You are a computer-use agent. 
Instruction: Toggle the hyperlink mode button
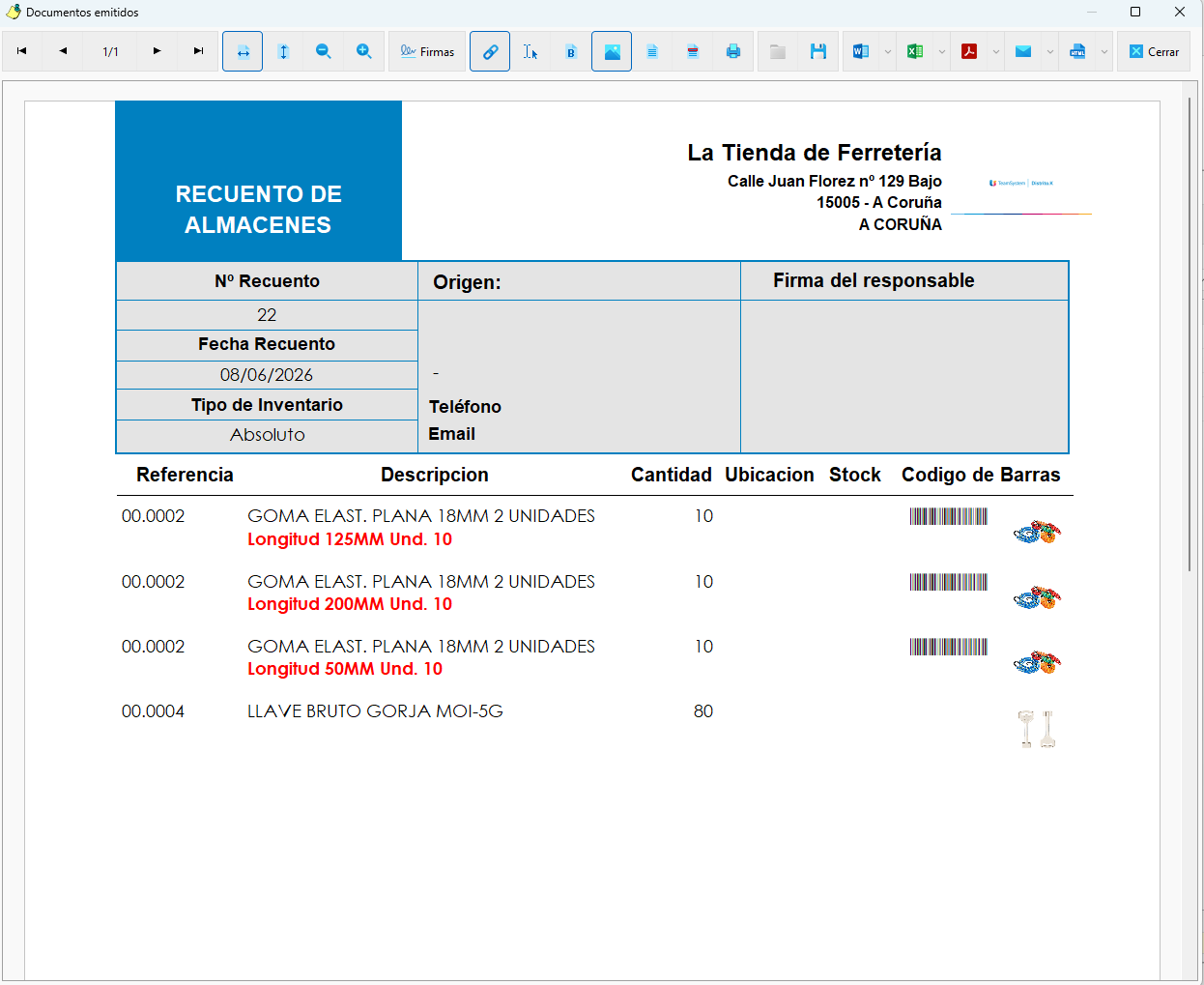(490, 51)
